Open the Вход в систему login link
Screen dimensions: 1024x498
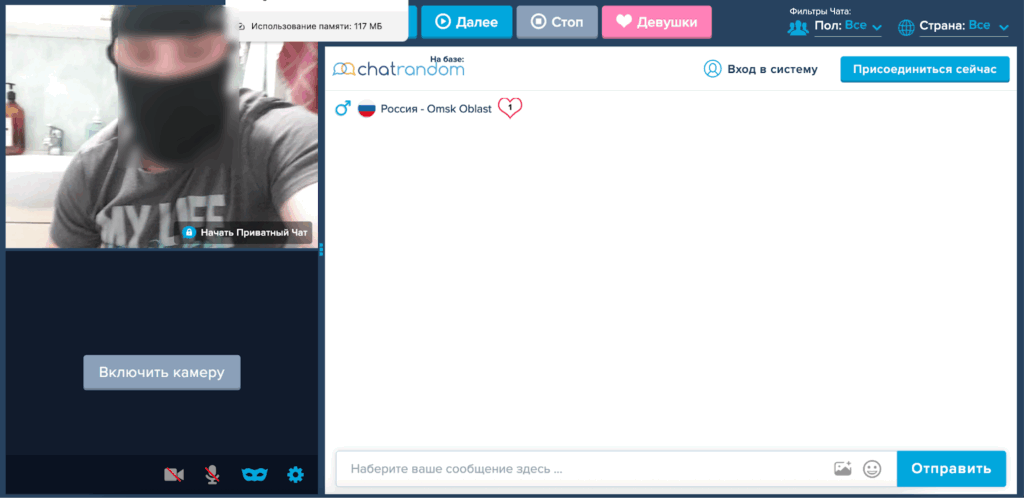pyautogui.click(x=760, y=69)
